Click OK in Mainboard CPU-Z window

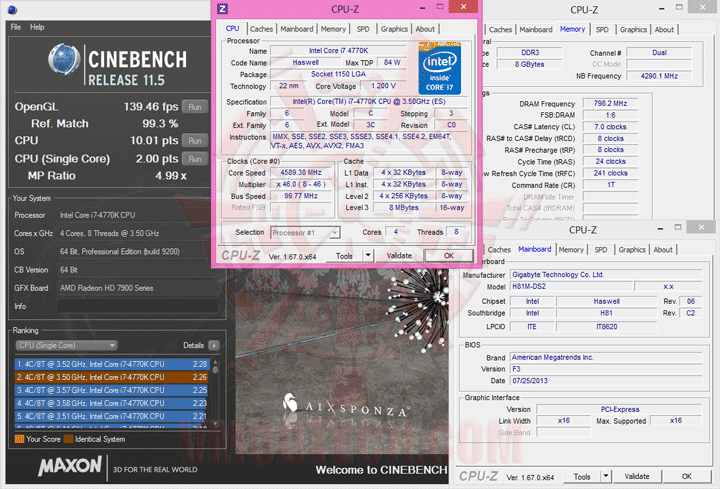(686, 477)
